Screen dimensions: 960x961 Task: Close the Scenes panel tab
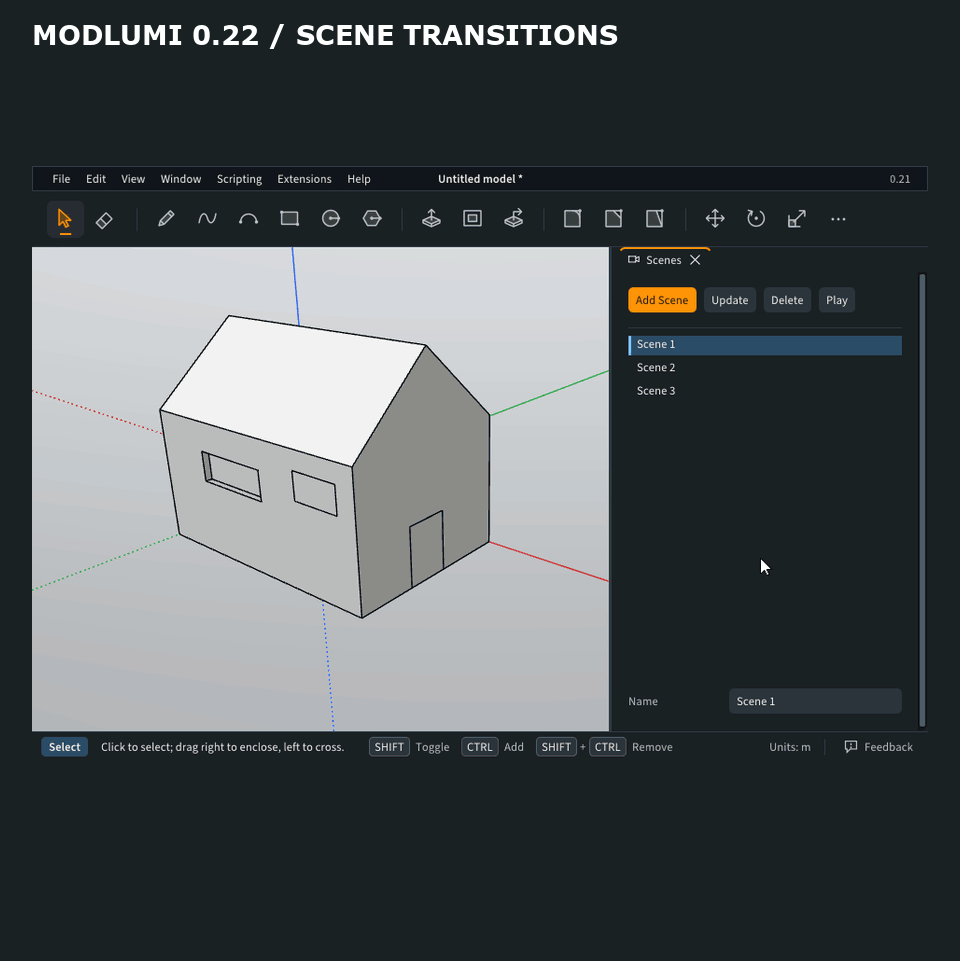pyautogui.click(x=695, y=260)
